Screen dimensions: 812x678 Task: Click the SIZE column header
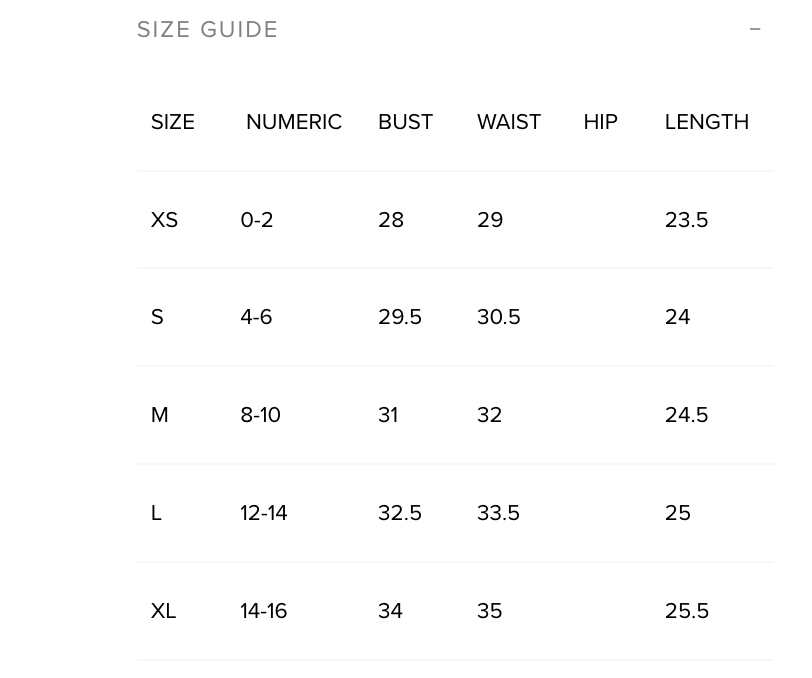point(173,122)
